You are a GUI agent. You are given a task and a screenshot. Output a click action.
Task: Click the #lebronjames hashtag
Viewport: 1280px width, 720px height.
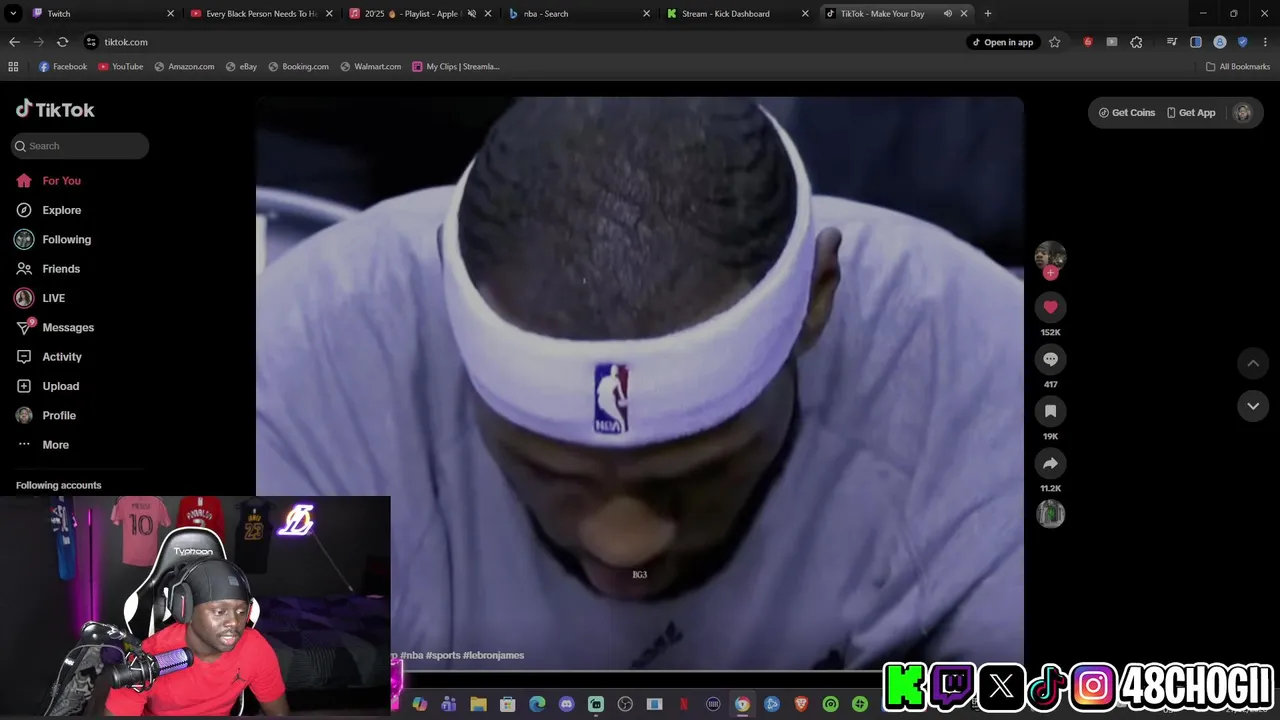493,655
